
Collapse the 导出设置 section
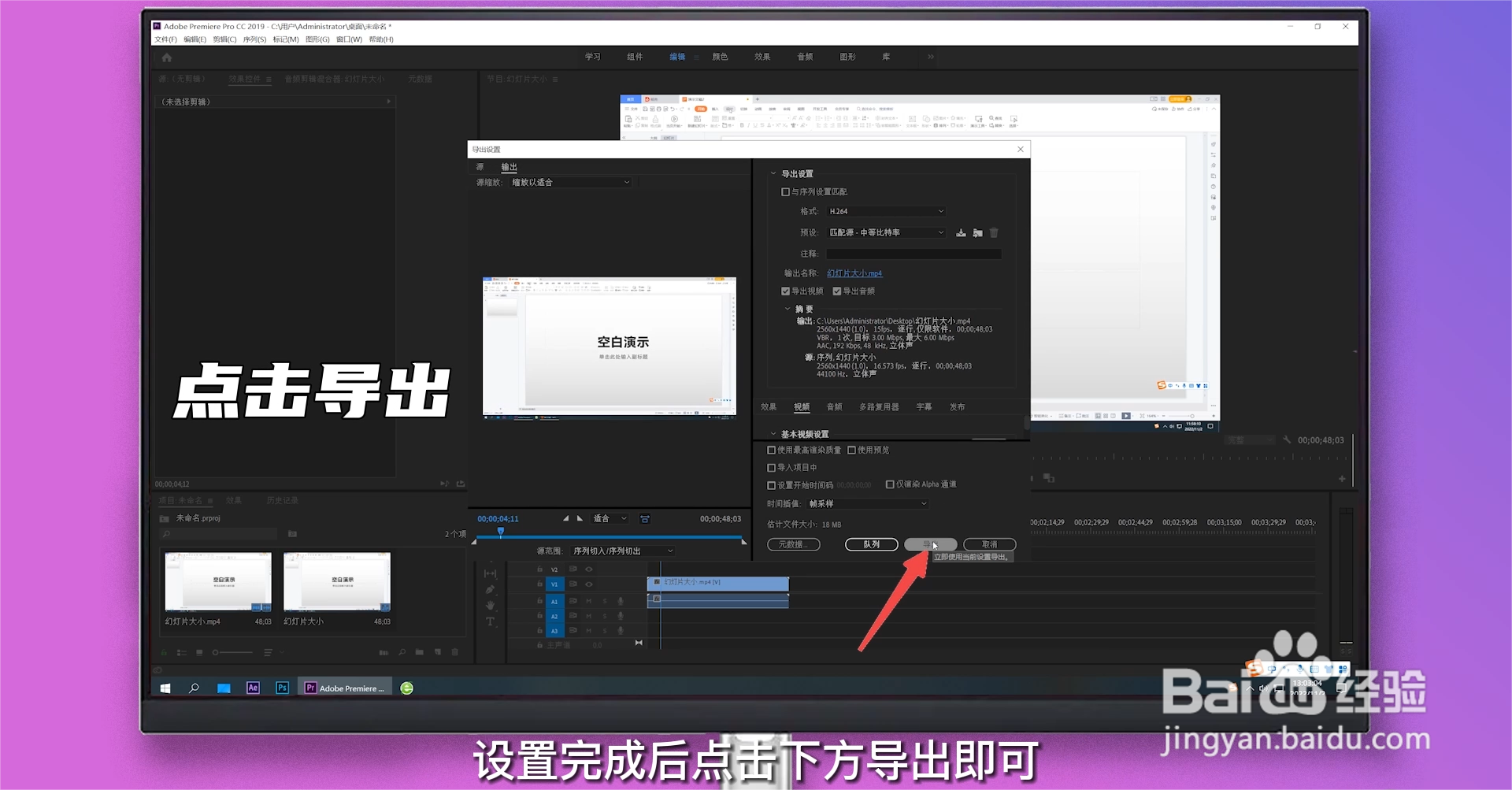[x=773, y=173]
